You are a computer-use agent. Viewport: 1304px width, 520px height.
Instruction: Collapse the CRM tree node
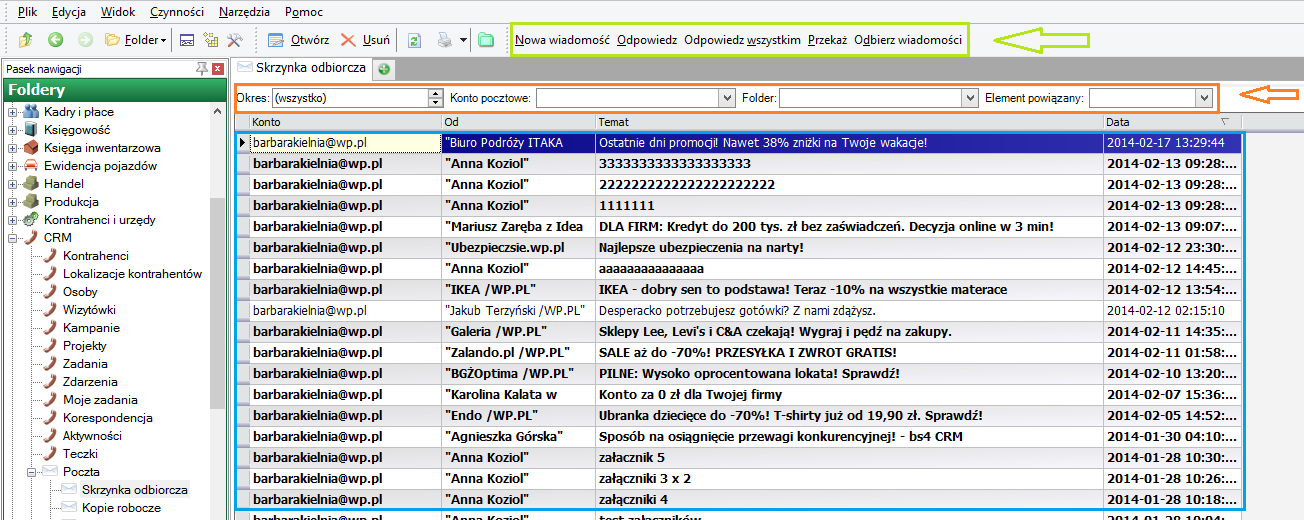[x=13, y=238]
